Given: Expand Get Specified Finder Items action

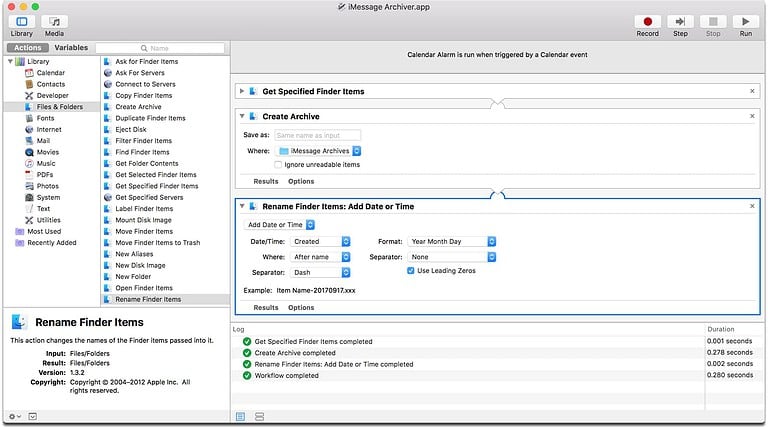Looking at the screenshot, I should pos(241,91).
